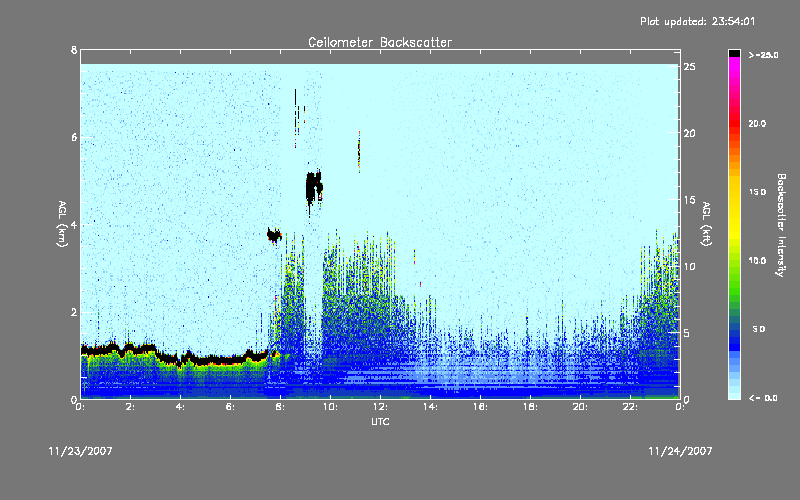Image resolution: width=800 pixels, height=500 pixels.
Task: Click the 6 km tick on left axis
Action: click(x=74, y=137)
